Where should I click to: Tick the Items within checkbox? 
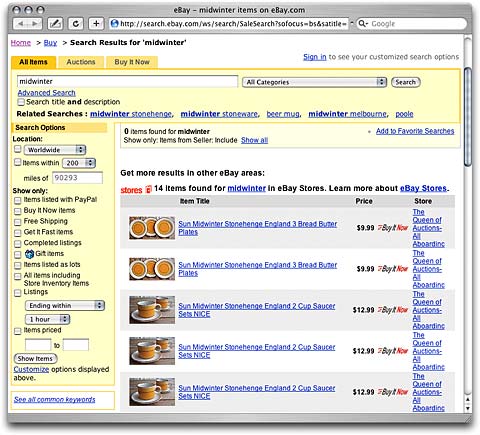tap(17, 162)
